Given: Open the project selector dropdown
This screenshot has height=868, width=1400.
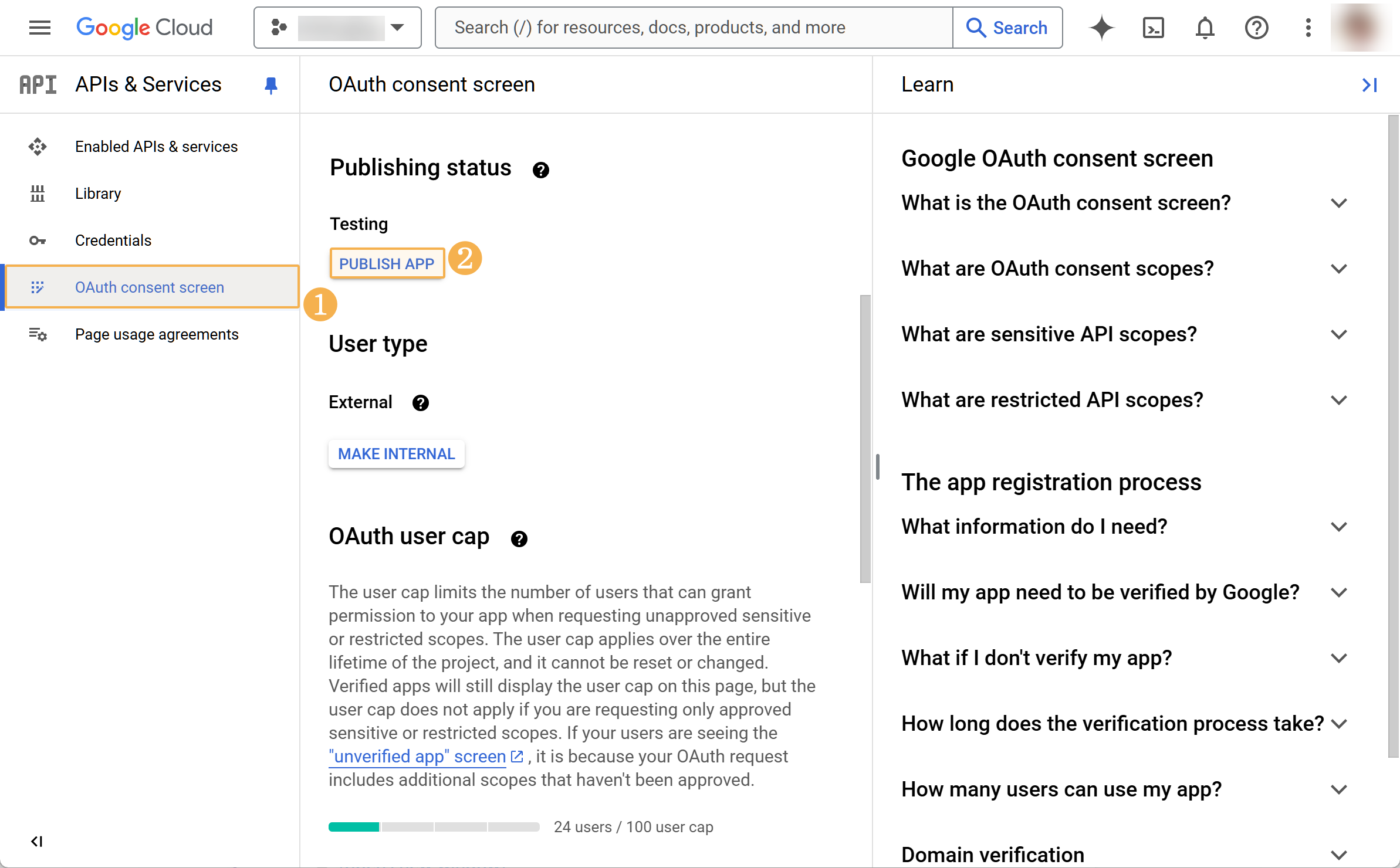Looking at the screenshot, I should (x=337, y=28).
